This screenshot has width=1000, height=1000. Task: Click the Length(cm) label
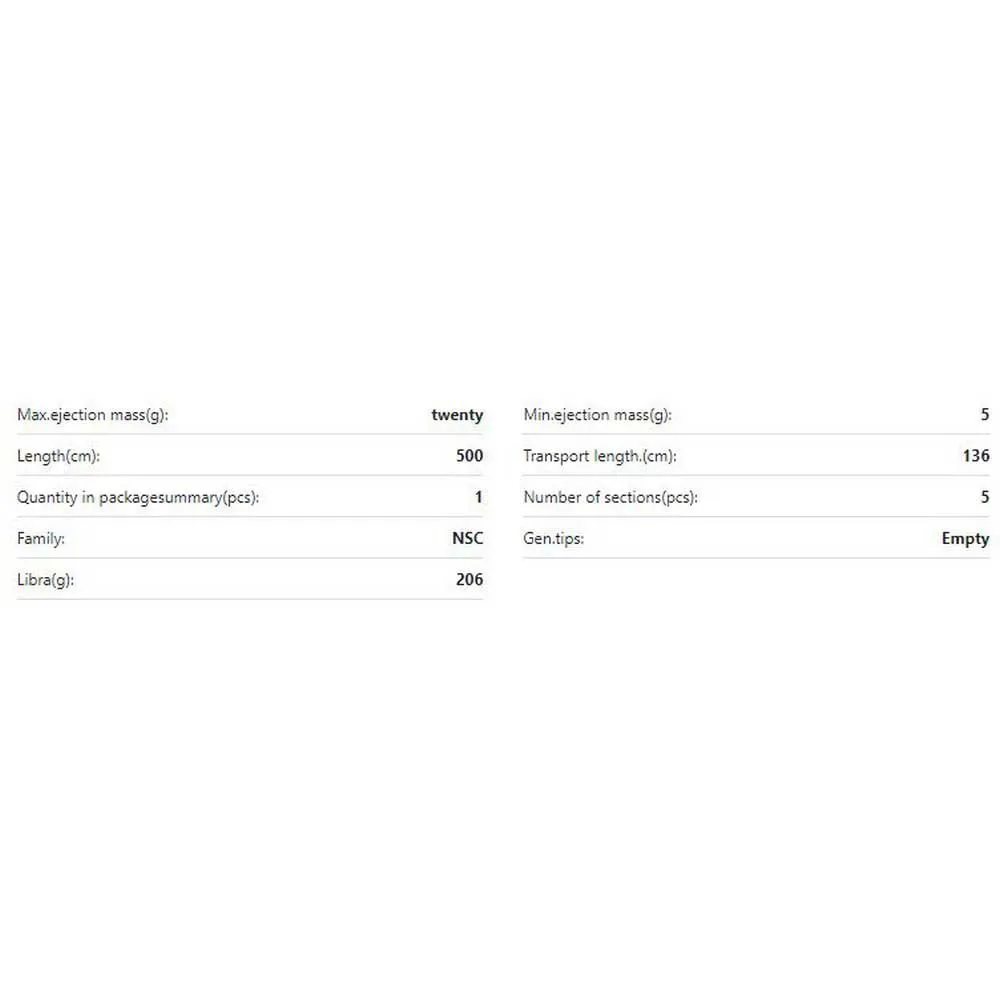pos(59,456)
